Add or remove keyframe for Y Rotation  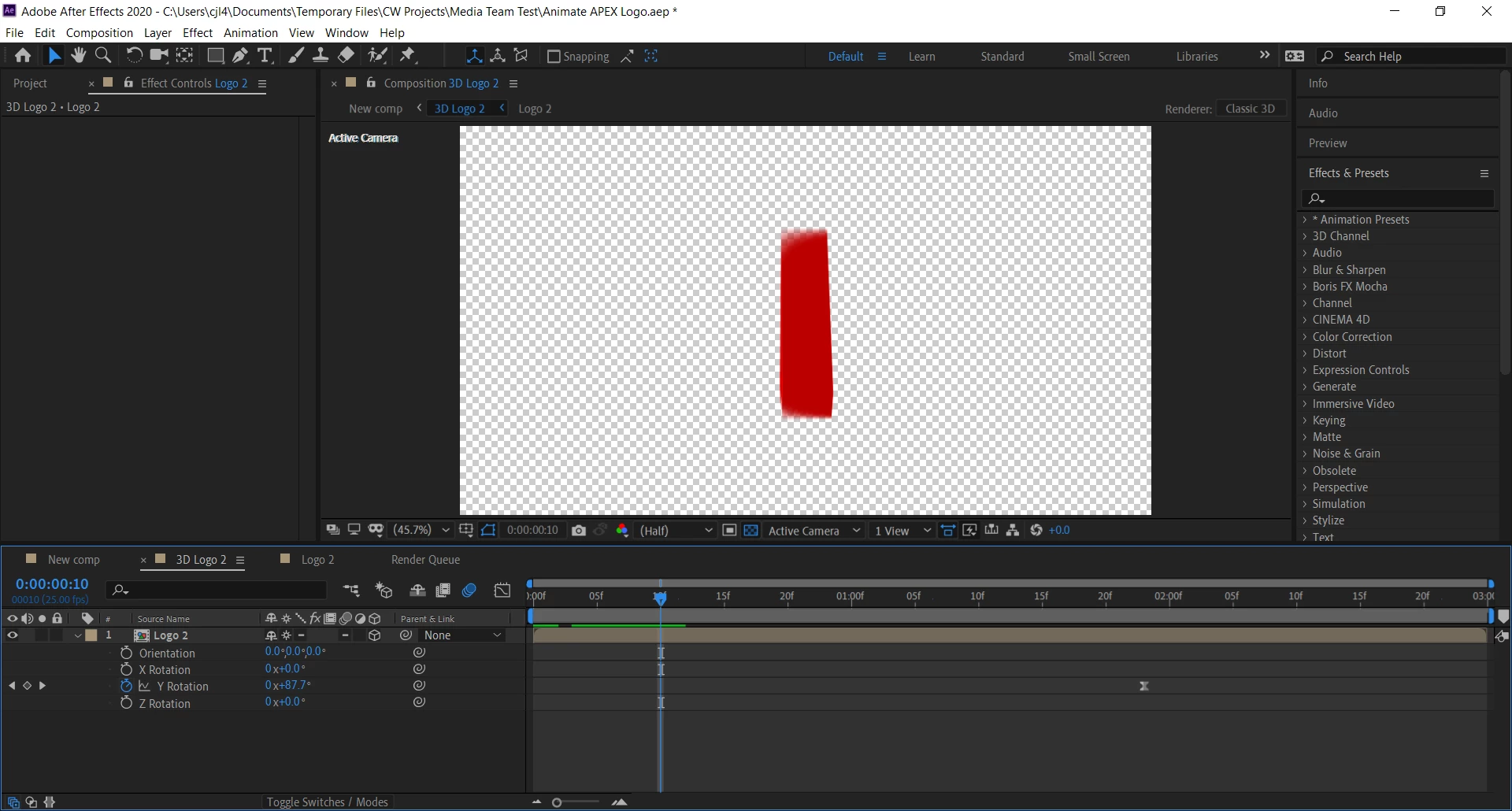[27, 686]
